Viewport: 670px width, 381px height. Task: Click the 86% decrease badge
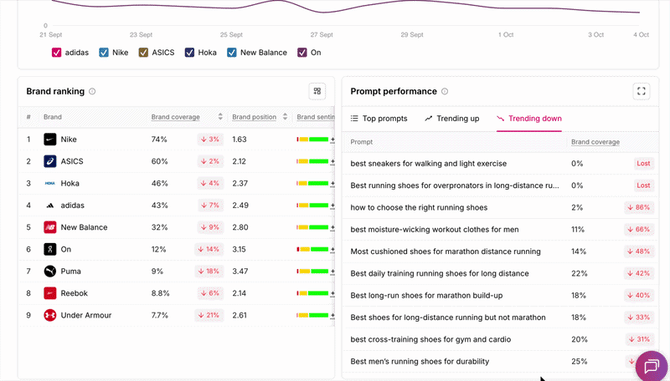click(x=638, y=208)
